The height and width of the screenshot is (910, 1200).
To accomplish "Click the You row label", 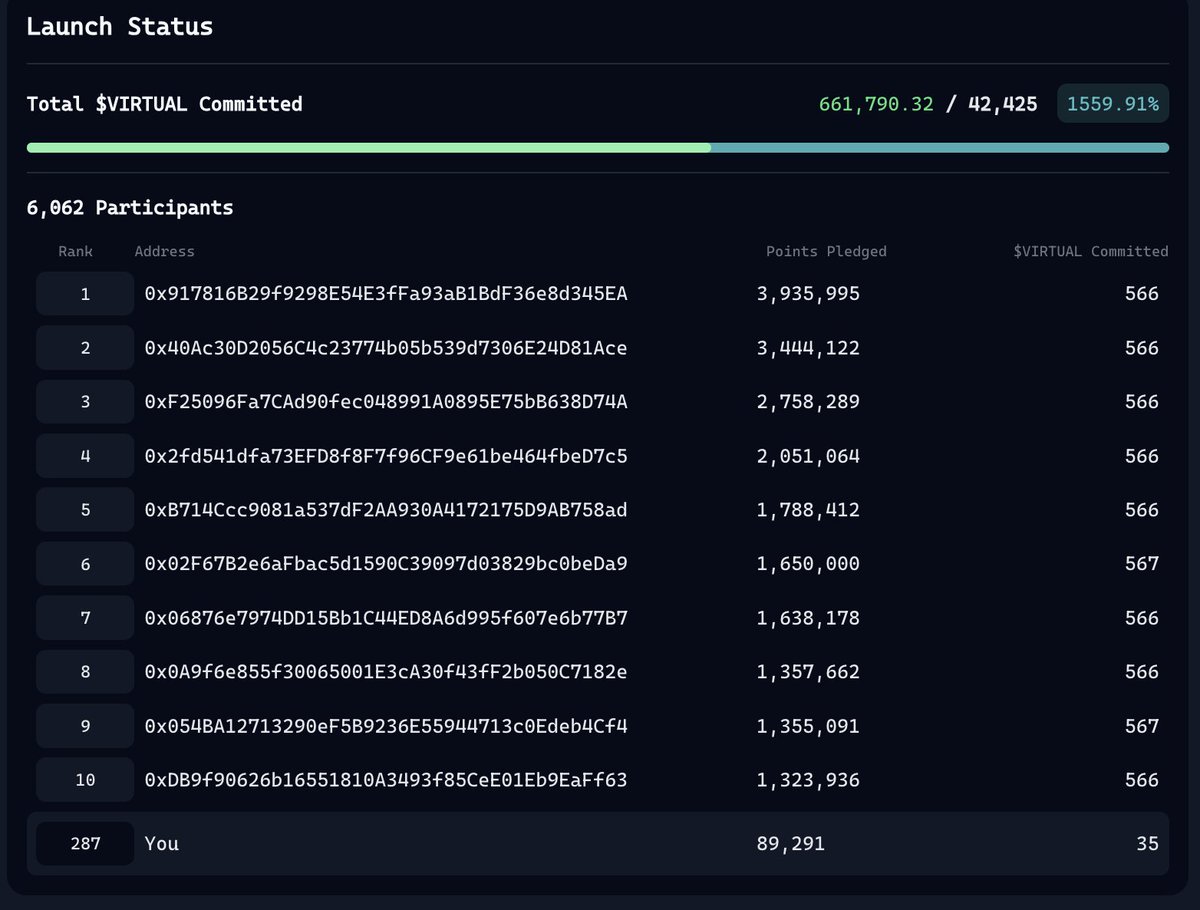I will point(162,843).
